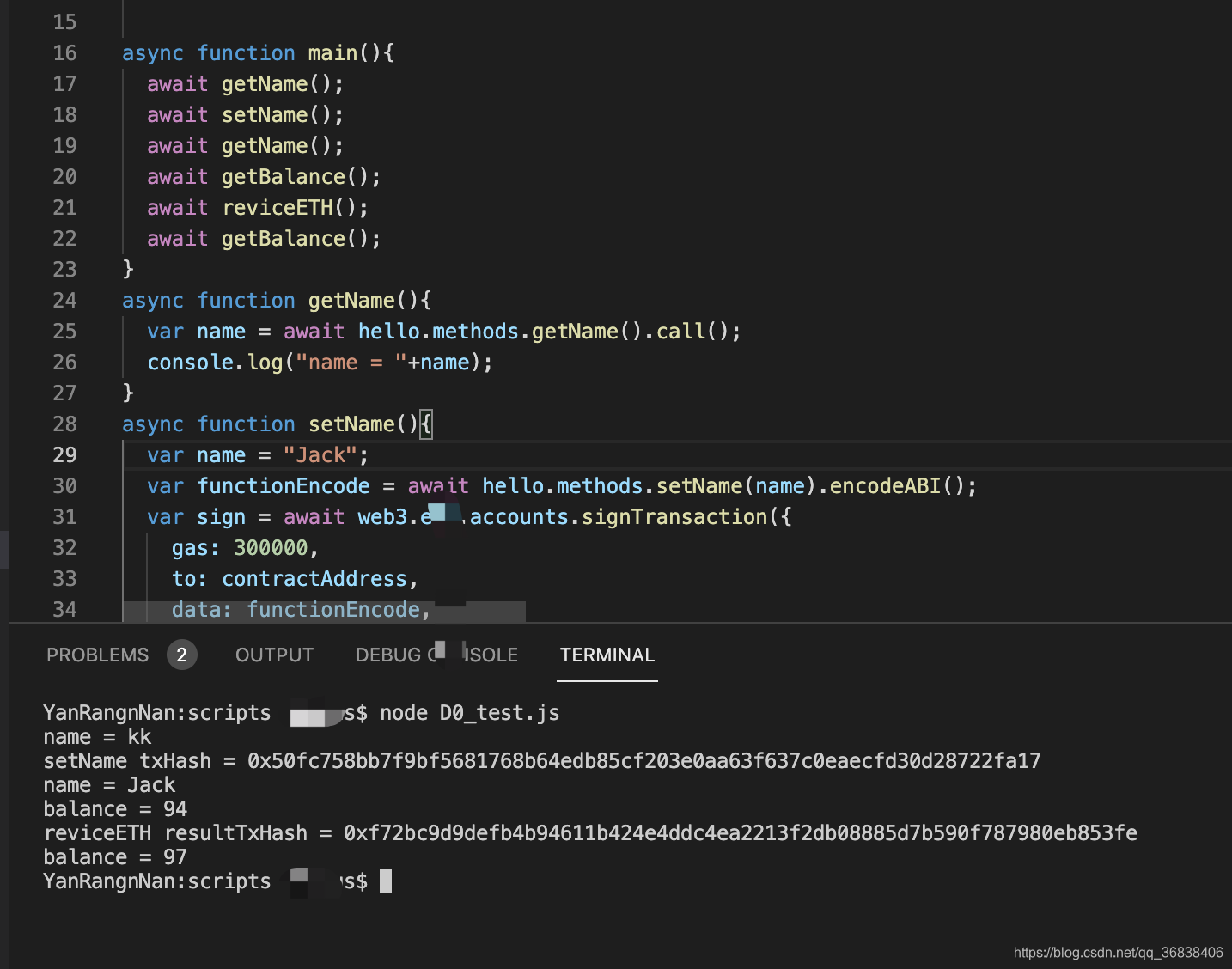Click the terminal prompt cursor
This screenshot has width=1232, height=969.
tap(386, 881)
